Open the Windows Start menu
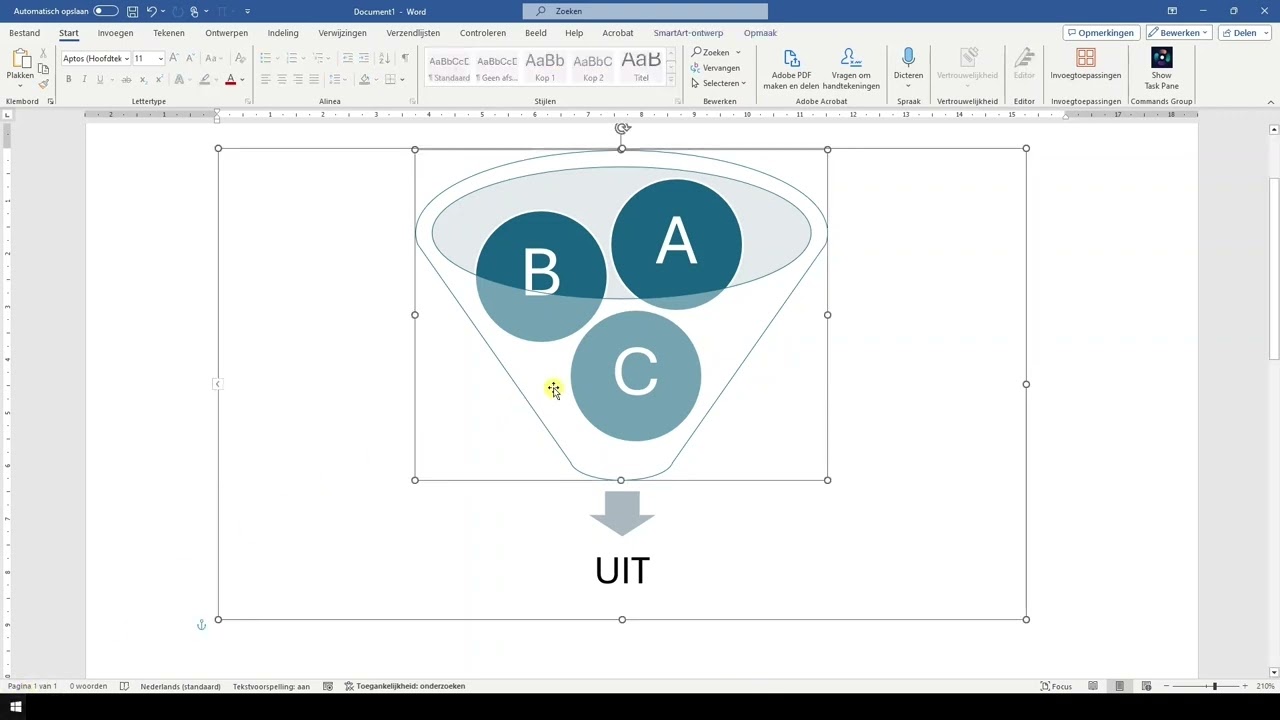The width and height of the screenshot is (1280, 720). pos(15,708)
